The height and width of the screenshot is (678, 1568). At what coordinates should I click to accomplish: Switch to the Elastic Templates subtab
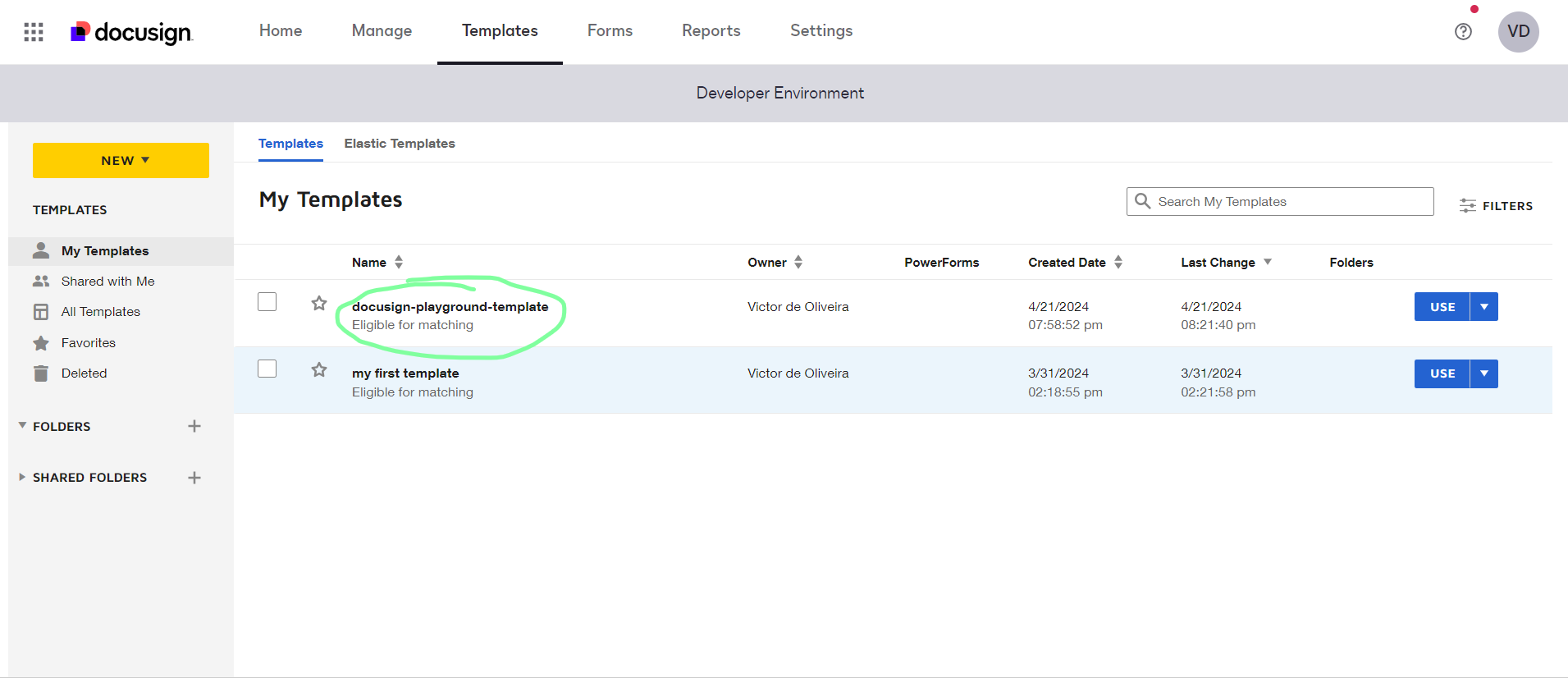pos(400,144)
